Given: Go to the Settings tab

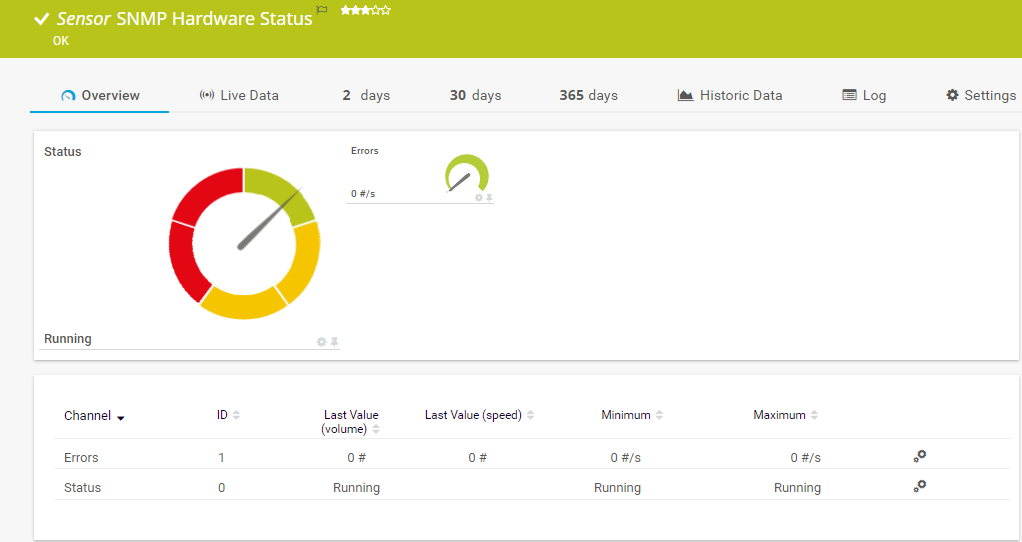Looking at the screenshot, I should pyautogui.click(x=980, y=96).
